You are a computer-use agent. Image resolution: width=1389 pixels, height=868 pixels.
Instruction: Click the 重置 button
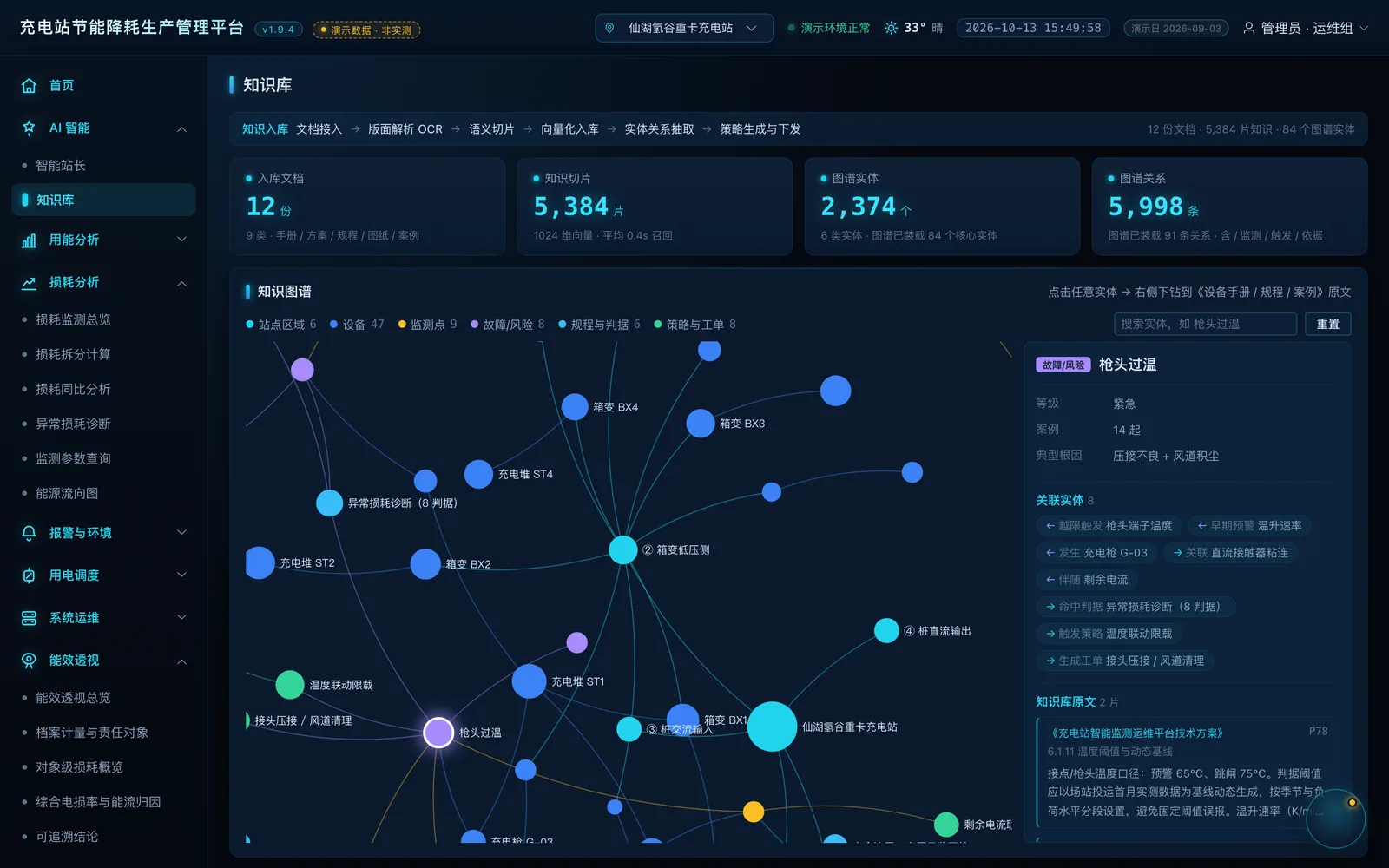1328,325
